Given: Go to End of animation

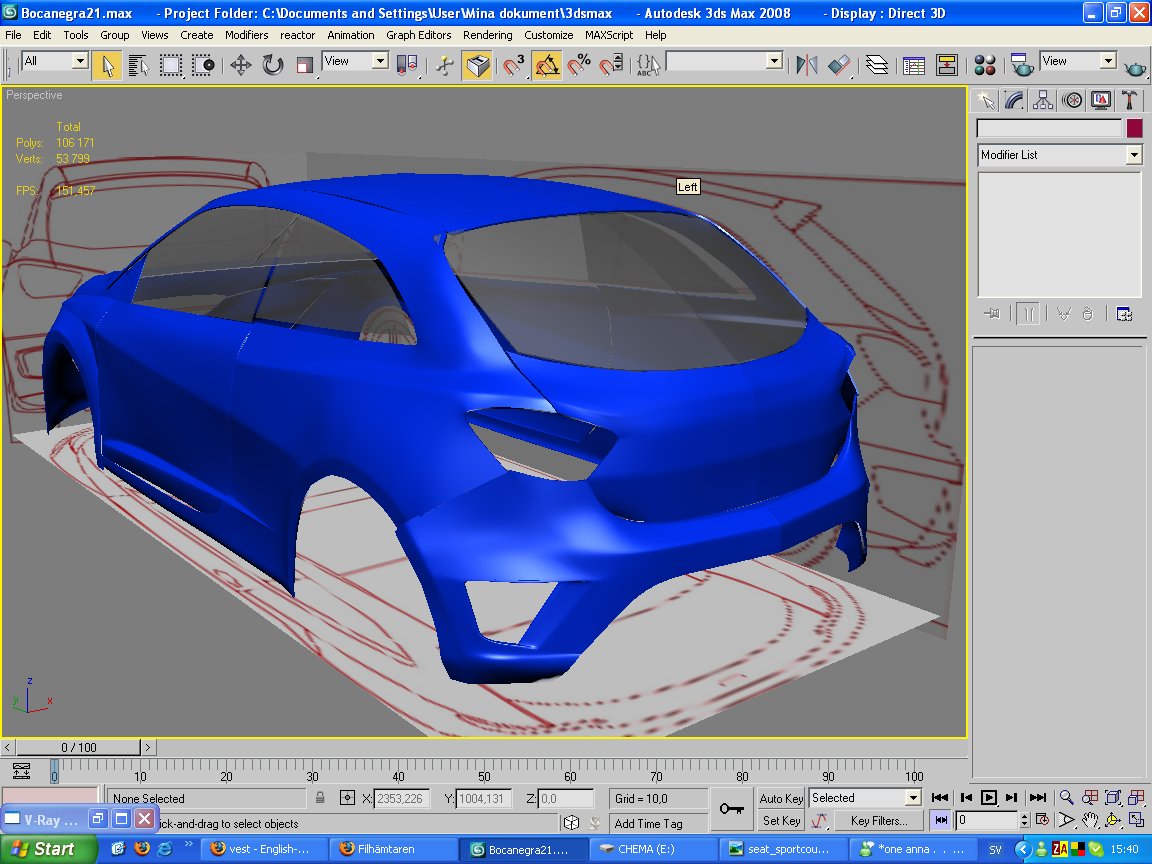Looking at the screenshot, I should point(1037,798).
